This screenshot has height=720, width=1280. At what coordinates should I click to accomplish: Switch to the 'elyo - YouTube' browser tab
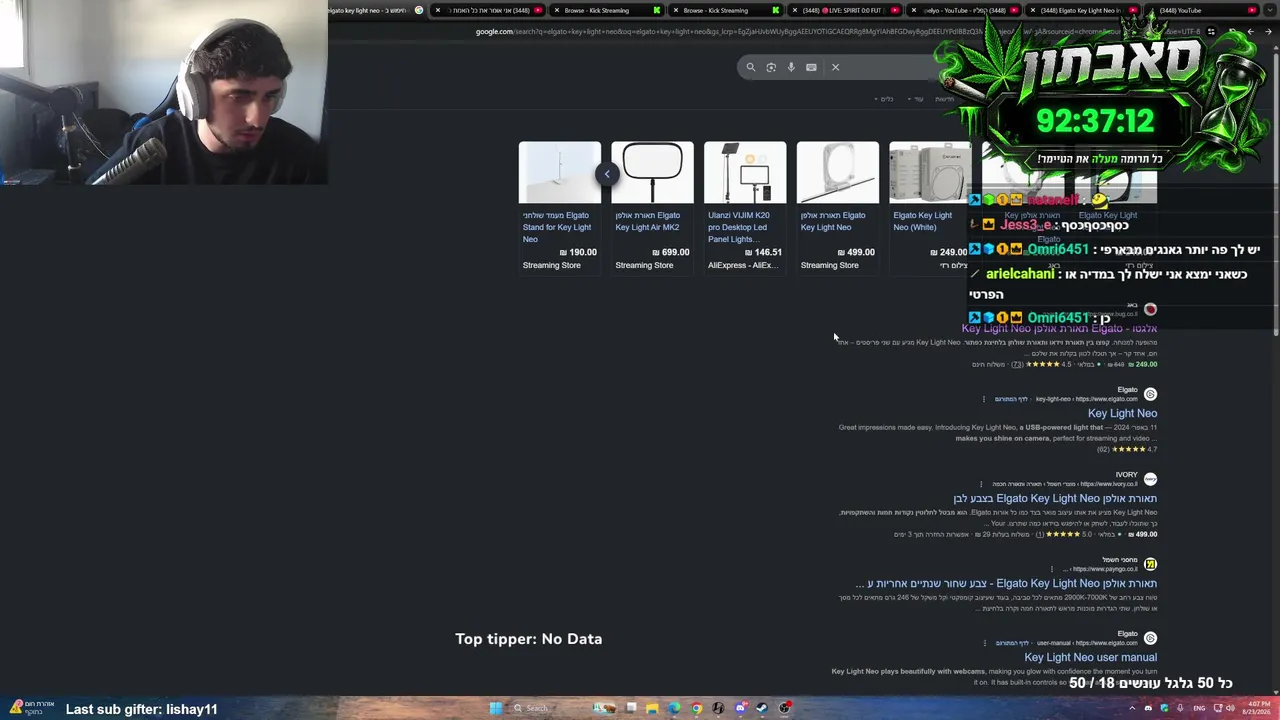click(962, 10)
